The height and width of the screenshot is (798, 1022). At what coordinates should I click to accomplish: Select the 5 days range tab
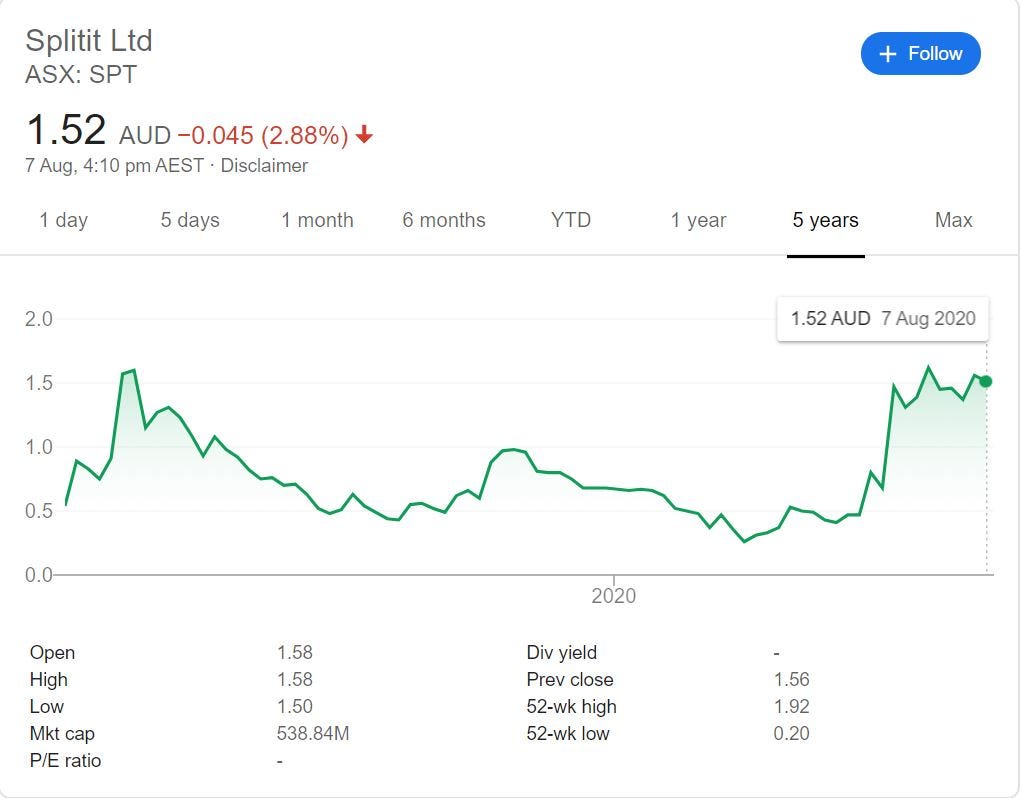pos(190,220)
